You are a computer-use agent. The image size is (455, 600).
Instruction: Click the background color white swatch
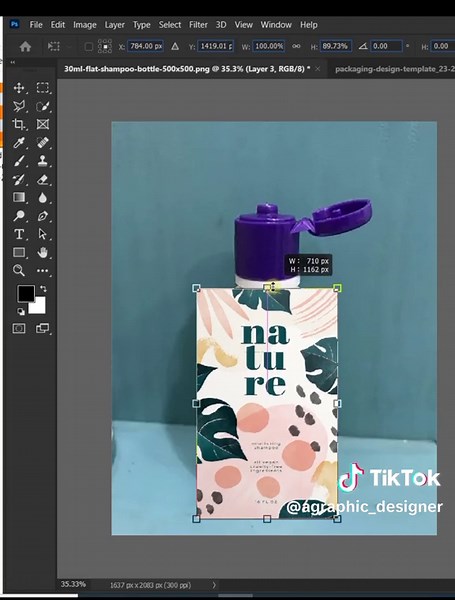tap(39, 307)
